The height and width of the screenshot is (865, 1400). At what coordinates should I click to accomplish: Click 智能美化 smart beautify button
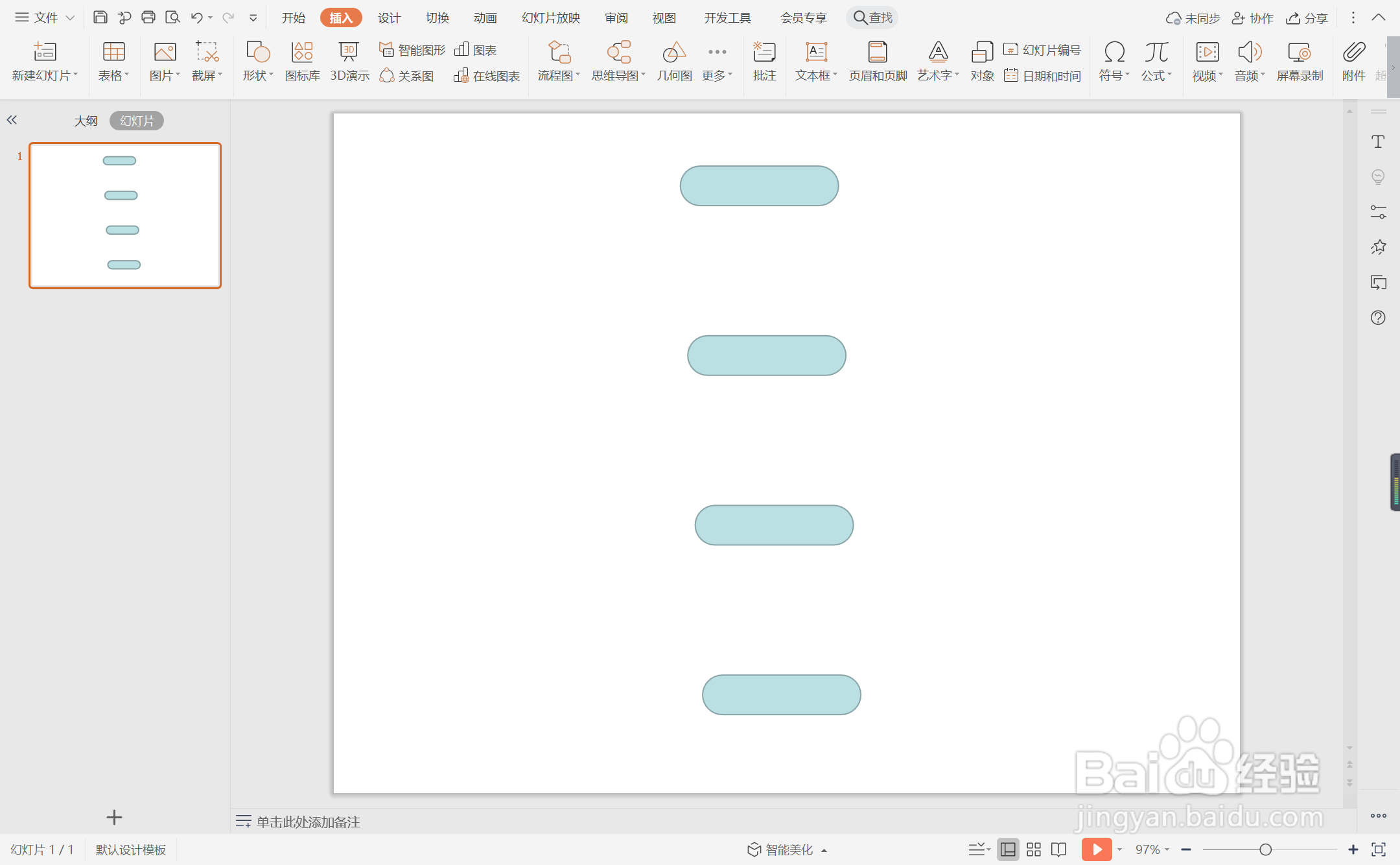coord(787,849)
